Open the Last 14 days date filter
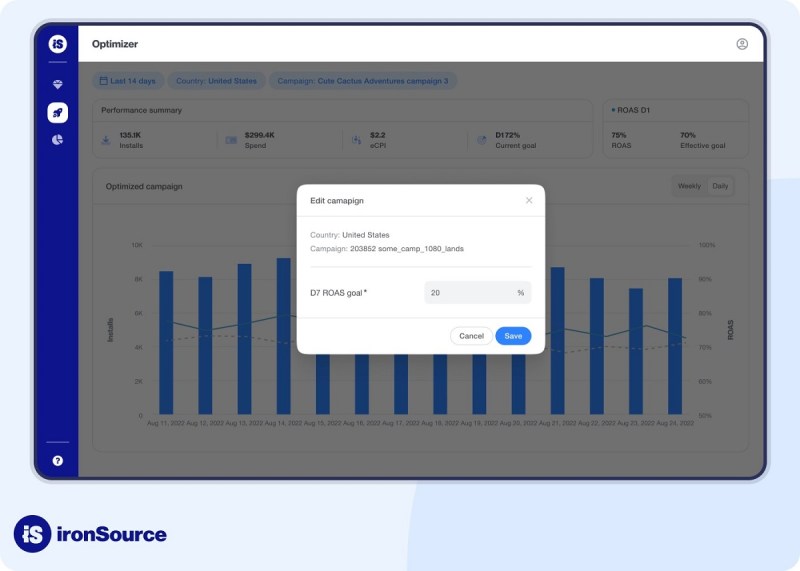This screenshot has height=571, width=800. tap(128, 81)
